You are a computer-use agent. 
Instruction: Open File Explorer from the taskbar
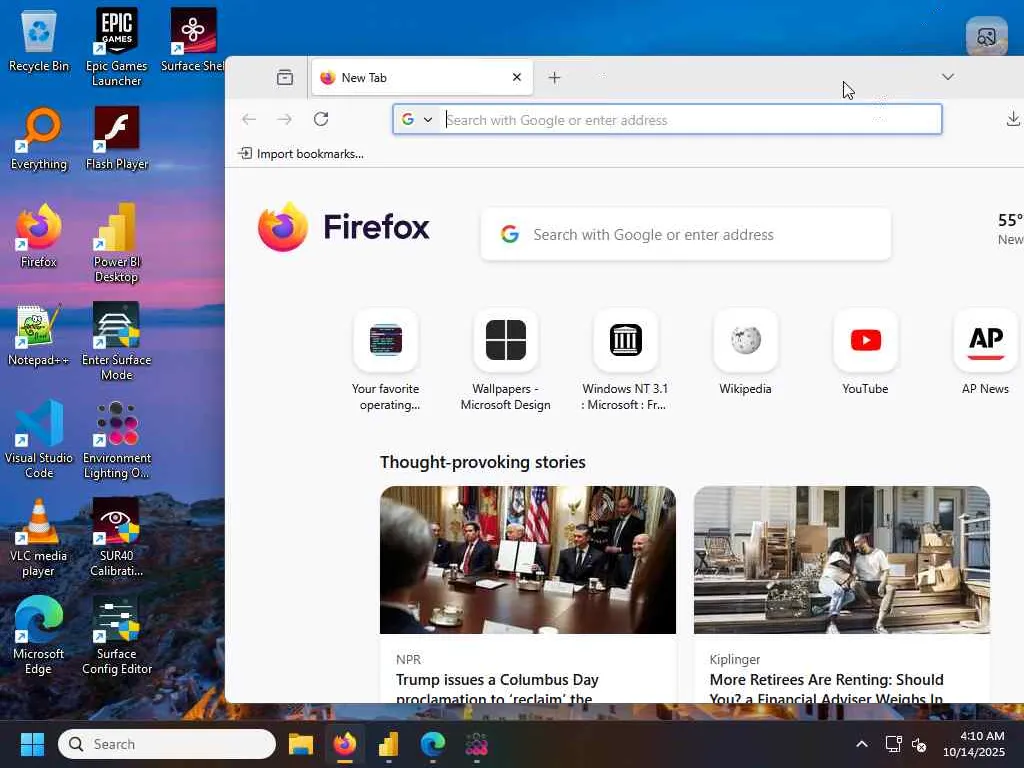coord(301,744)
